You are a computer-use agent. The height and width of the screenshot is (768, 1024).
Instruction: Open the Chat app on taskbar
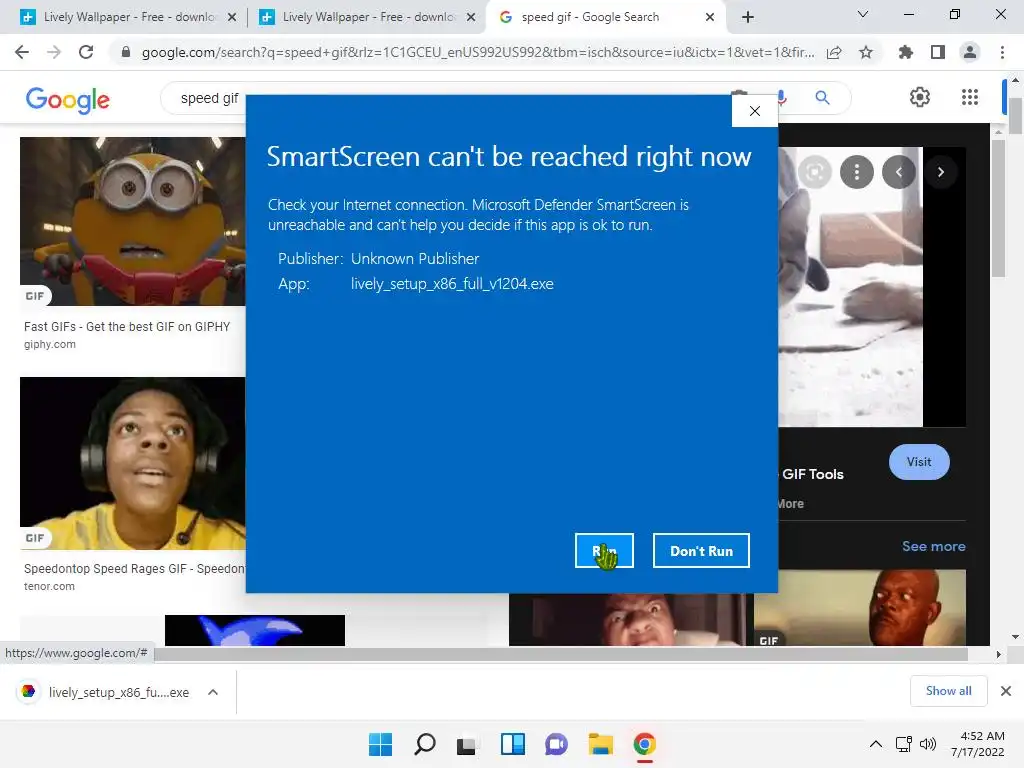pyautogui.click(x=556, y=744)
